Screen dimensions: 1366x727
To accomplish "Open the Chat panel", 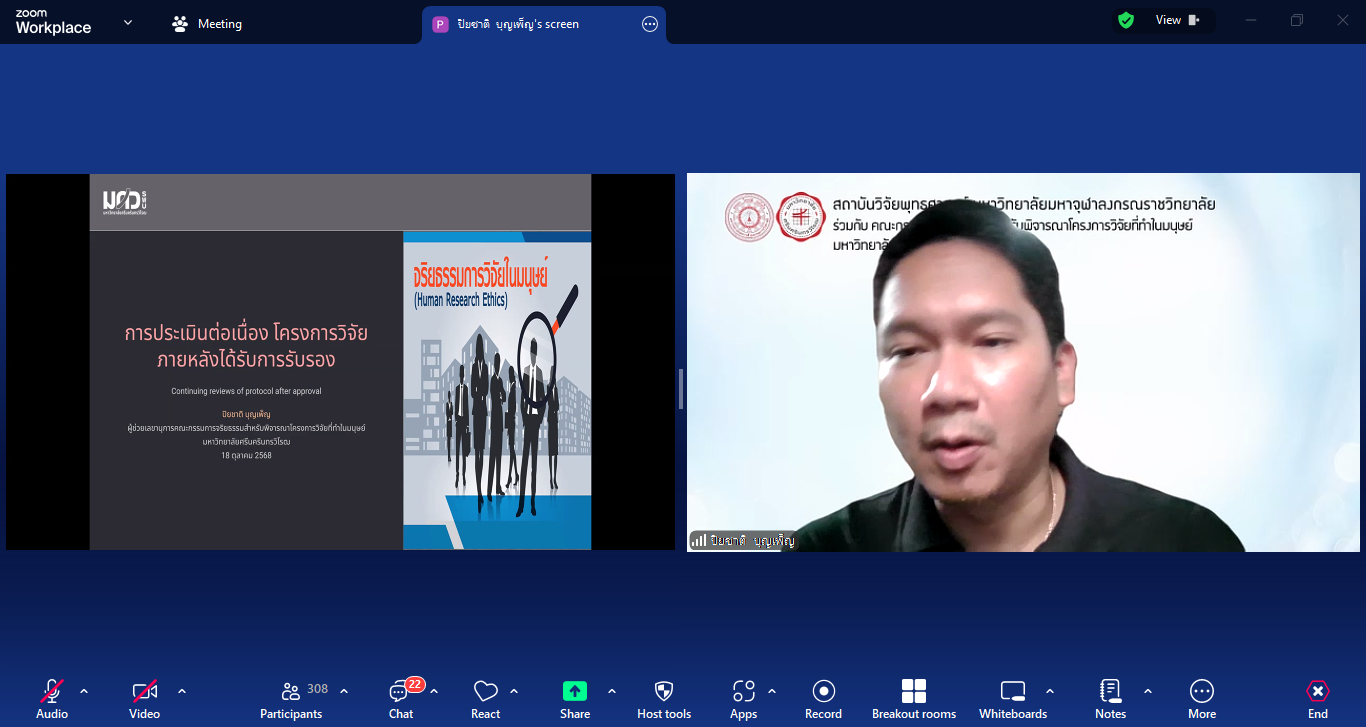I will coord(401,698).
